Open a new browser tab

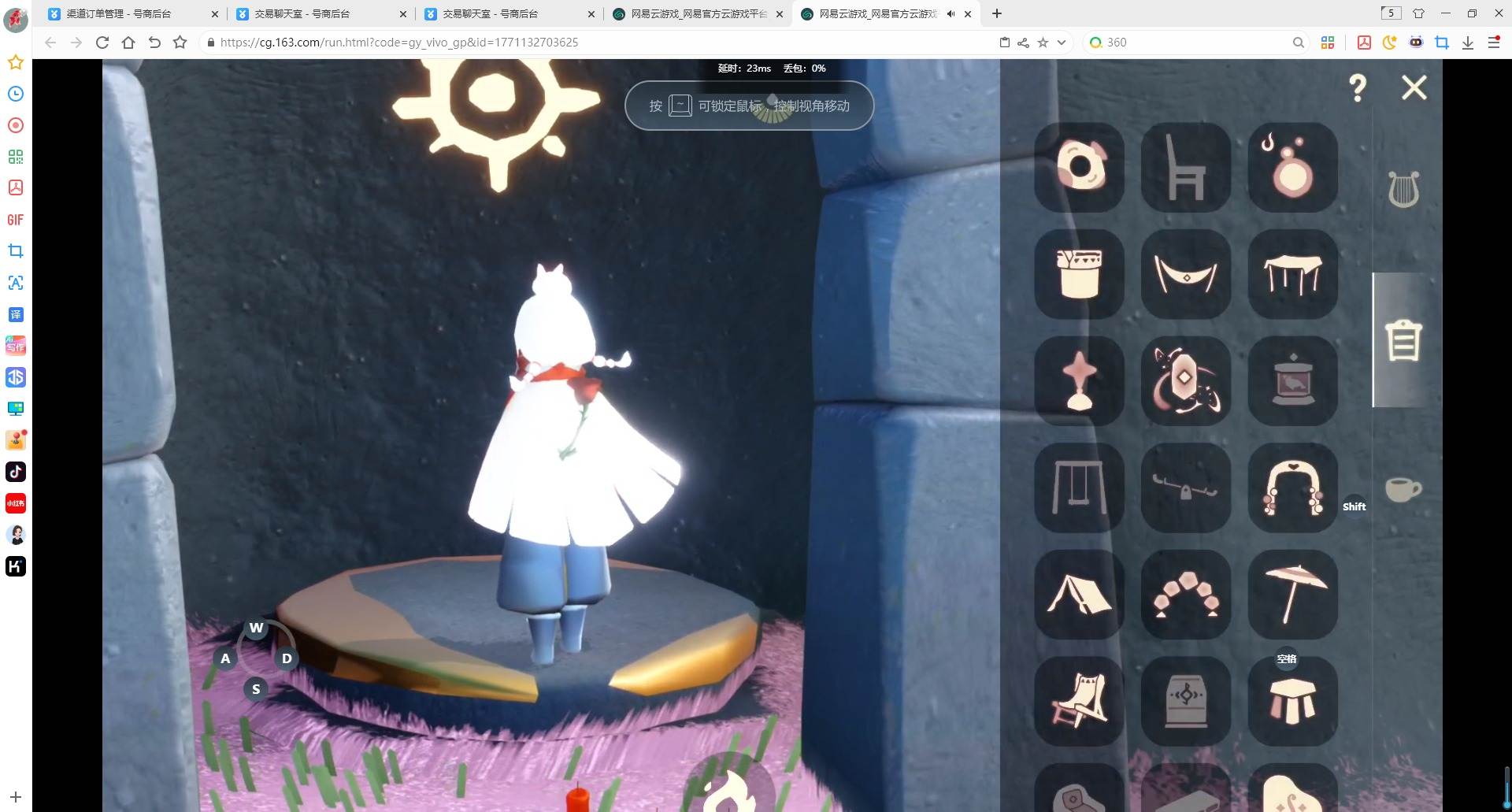[x=997, y=13]
